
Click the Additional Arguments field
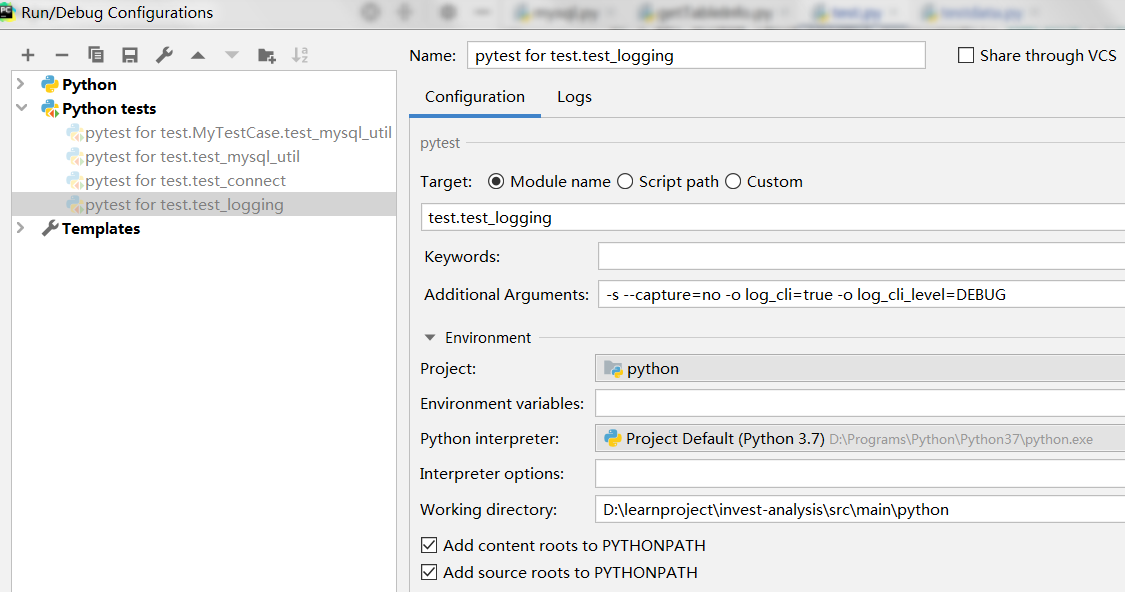coord(861,294)
